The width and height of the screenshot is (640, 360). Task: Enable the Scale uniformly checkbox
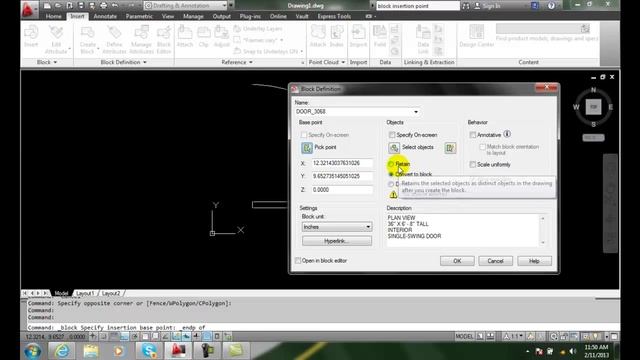click(x=473, y=164)
